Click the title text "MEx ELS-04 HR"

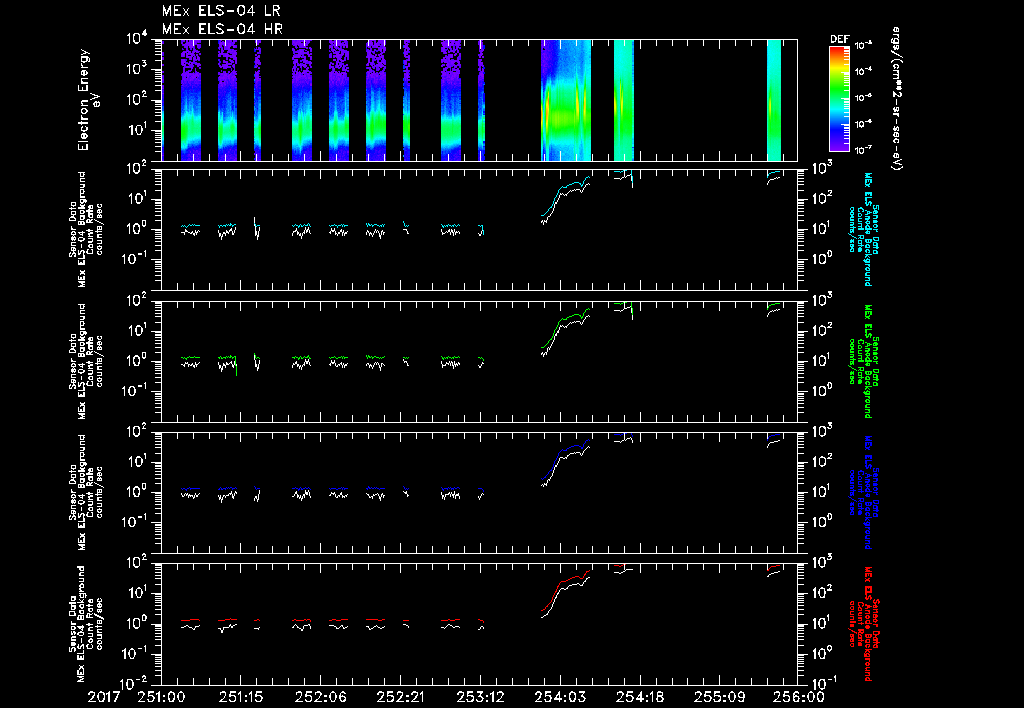pos(222,29)
